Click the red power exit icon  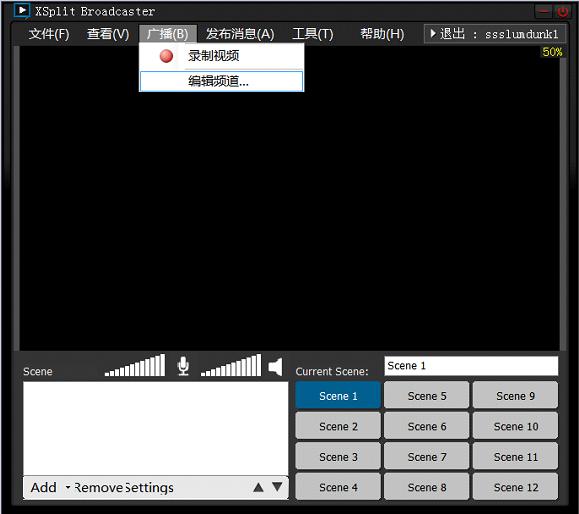click(563, 12)
